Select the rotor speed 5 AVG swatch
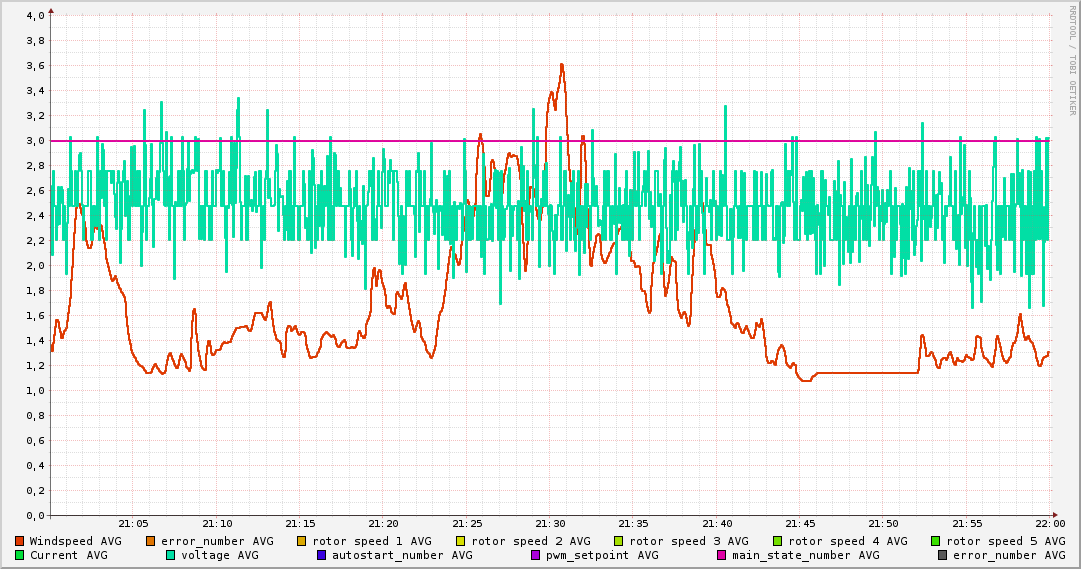The image size is (1081, 569). coord(935,541)
